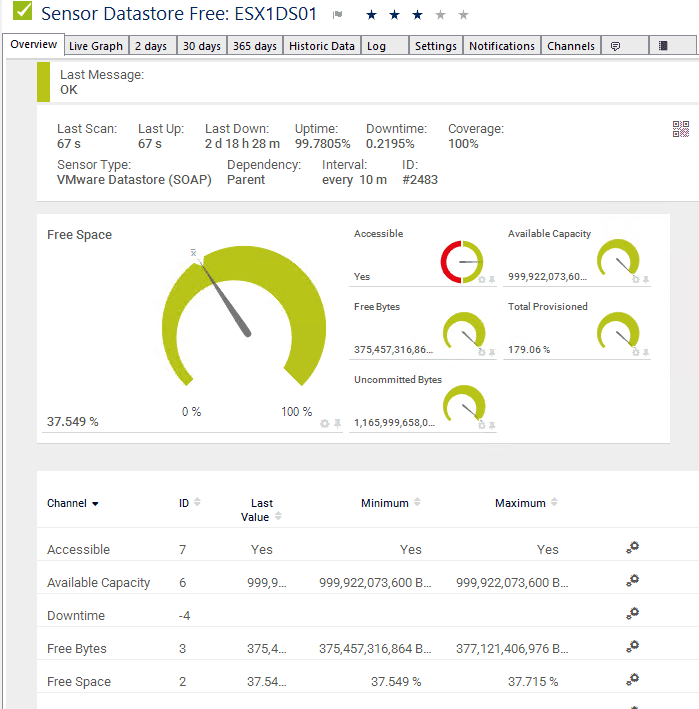Open the QR code icon
Screen dimensions: 699x709
click(x=681, y=129)
